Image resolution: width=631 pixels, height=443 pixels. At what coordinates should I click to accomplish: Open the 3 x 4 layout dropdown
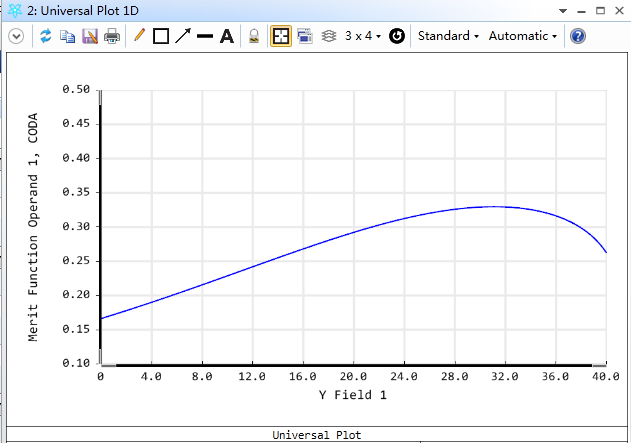[x=363, y=36]
